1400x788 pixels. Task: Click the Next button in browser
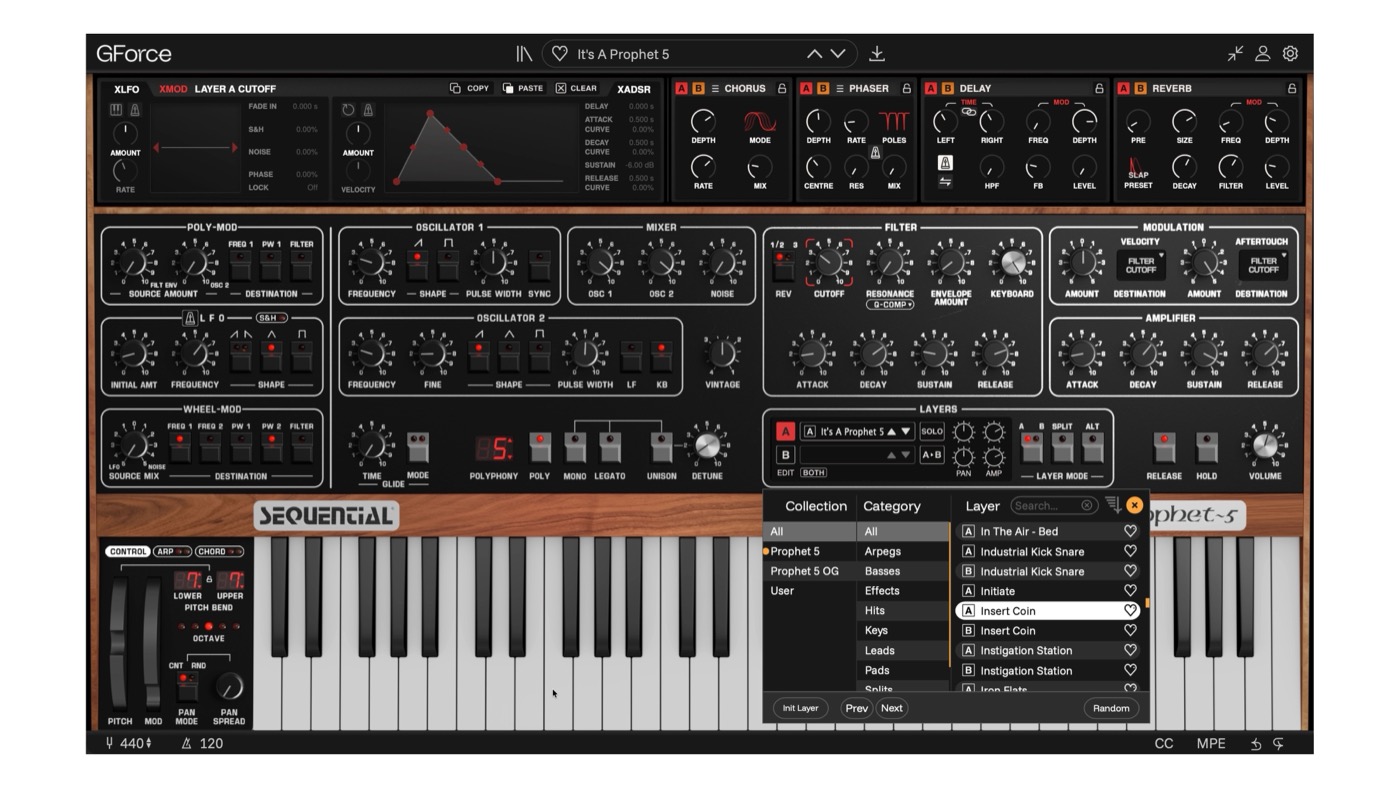[892, 708]
